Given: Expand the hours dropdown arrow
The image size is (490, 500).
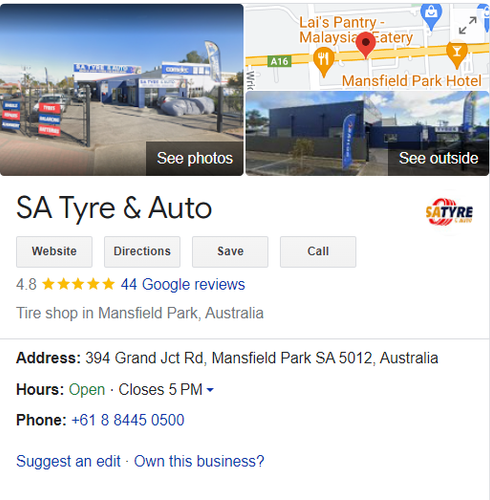Looking at the screenshot, I should point(210,389).
